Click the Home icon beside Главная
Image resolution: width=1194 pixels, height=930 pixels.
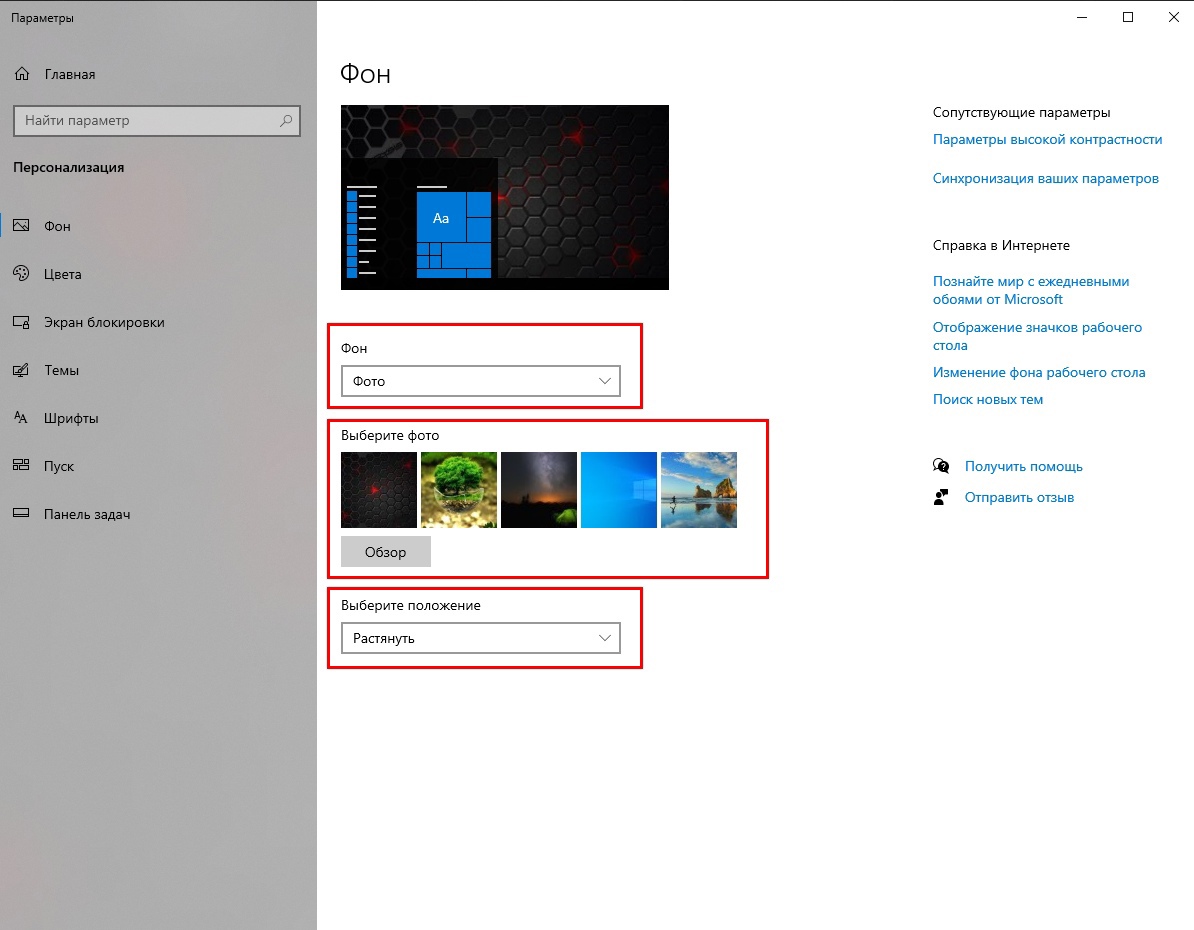(x=22, y=74)
